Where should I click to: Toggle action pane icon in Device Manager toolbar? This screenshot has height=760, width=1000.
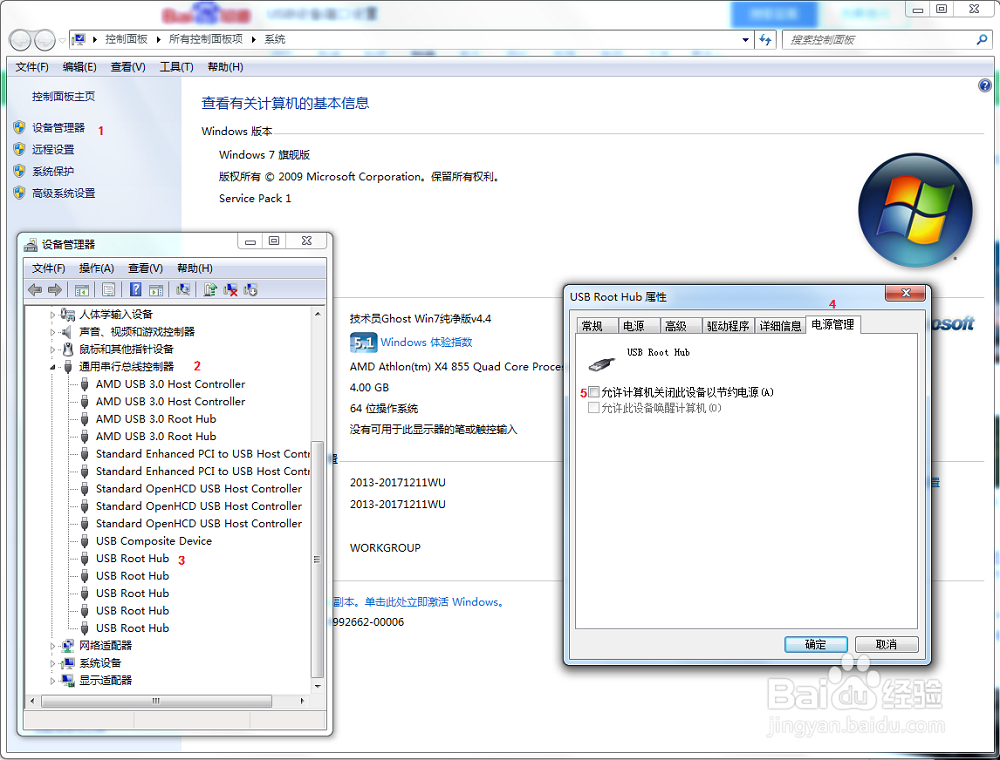click(x=156, y=290)
